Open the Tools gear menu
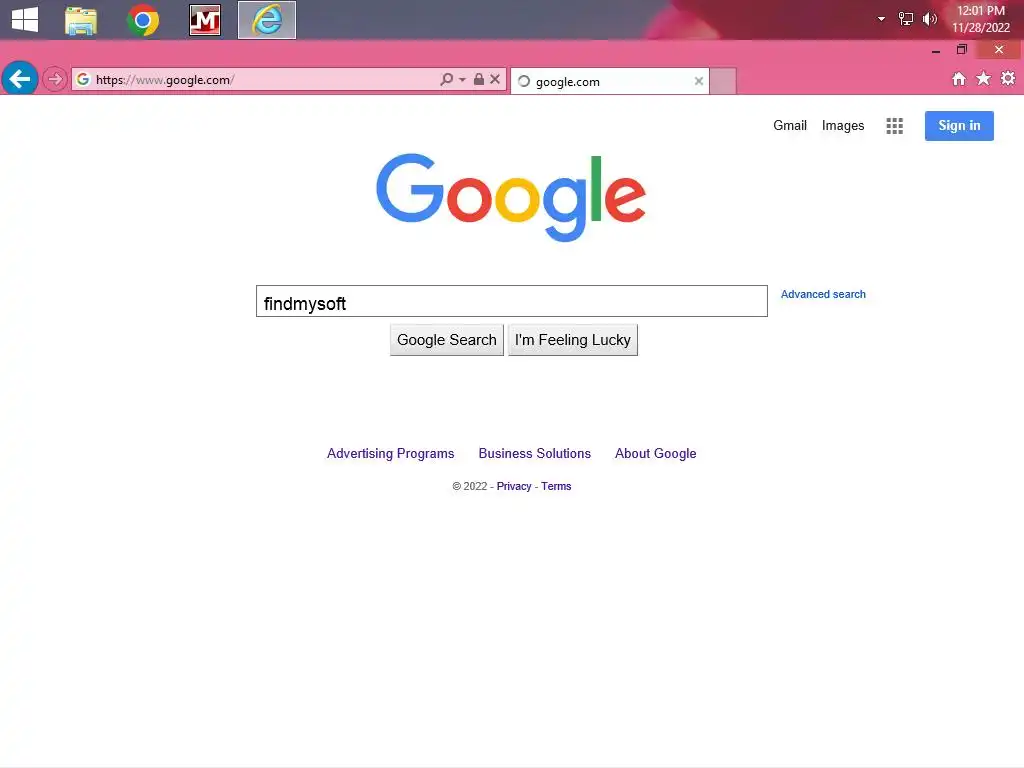This screenshot has width=1024, height=768. click(x=1008, y=79)
